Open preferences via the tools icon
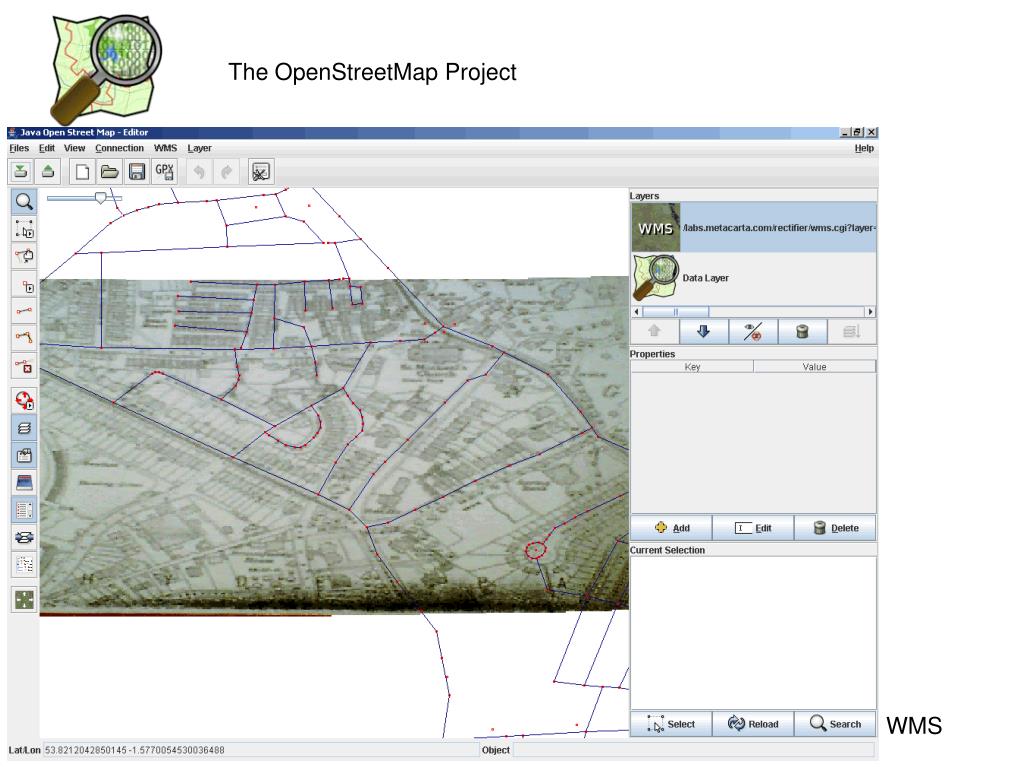Screen dimensions: 1023x767 pyautogui.click(x=261, y=172)
